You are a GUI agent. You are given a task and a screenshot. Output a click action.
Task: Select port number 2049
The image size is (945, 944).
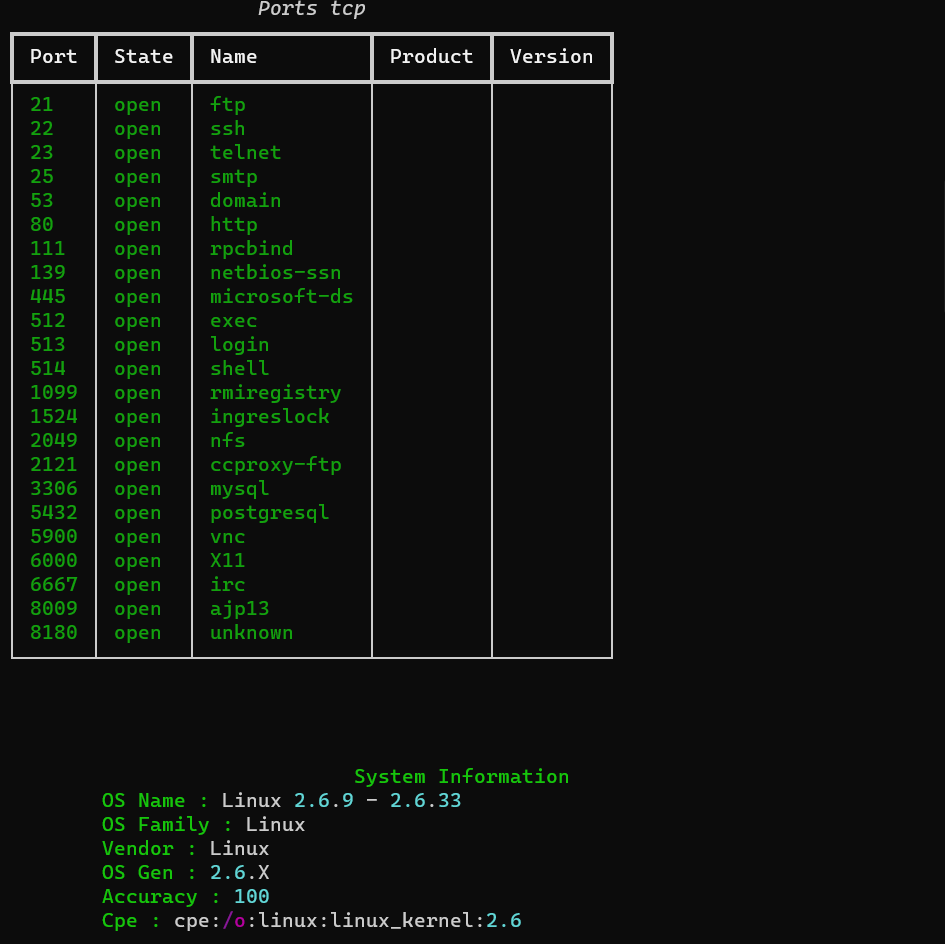pyautogui.click(x=54, y=441)
